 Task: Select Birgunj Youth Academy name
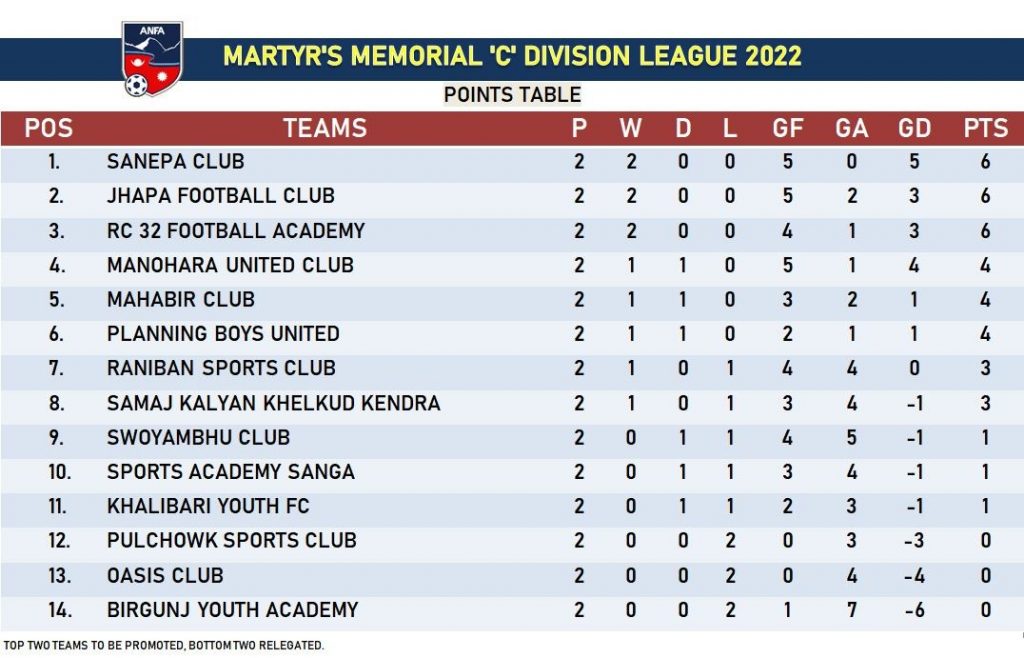tap(232, 610)
